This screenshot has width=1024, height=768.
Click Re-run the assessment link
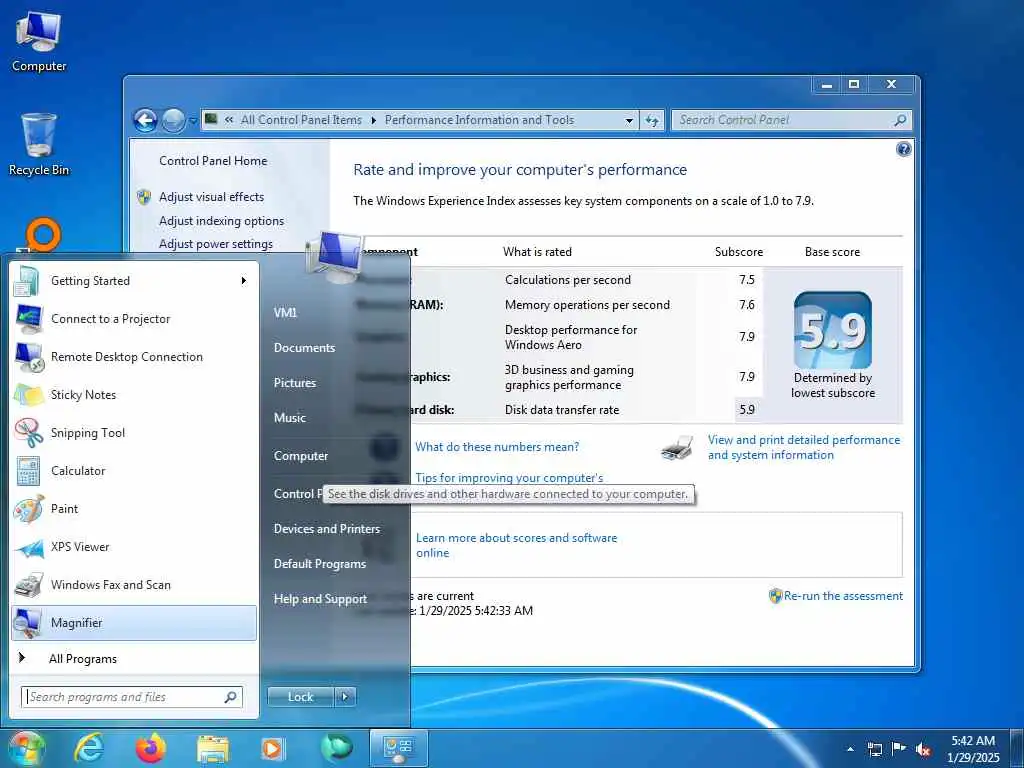pos(843,596)
